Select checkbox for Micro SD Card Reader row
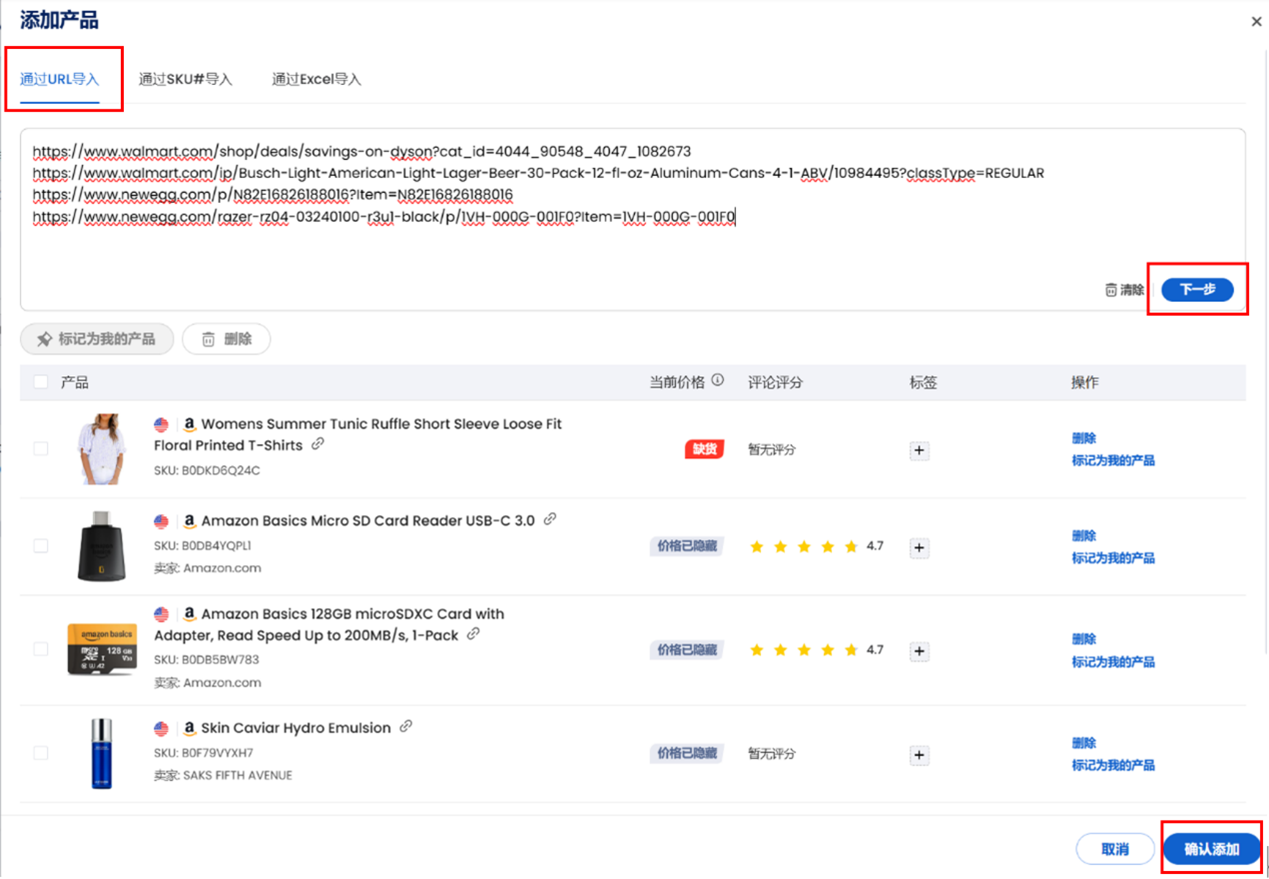This screenshot has height=879, width=1269. pyautogui.click(x=41, y=546)
